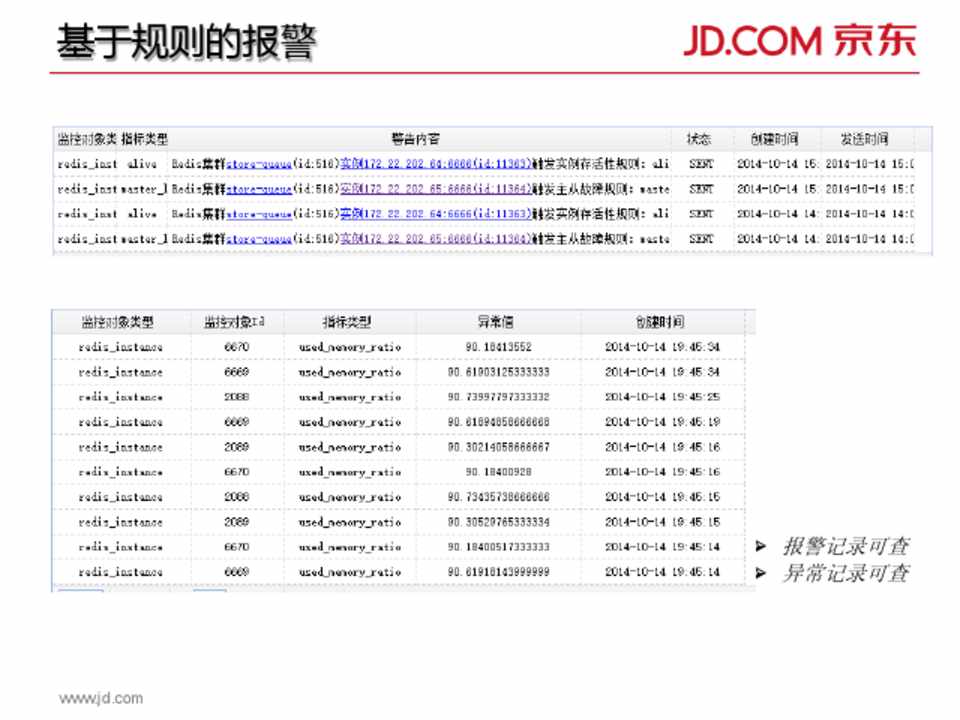960x720 pixels.
Task: Click the 监控对象类型 header in the lower table
Action: (119, 322)
